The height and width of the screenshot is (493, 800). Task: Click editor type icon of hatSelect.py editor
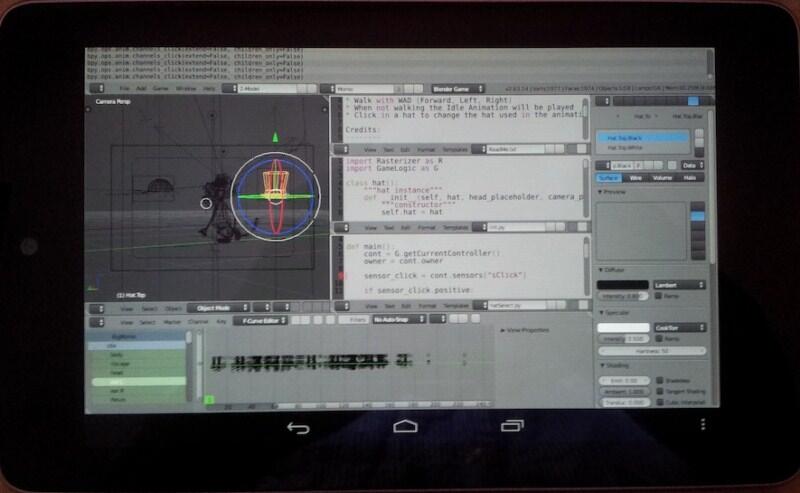341,306
